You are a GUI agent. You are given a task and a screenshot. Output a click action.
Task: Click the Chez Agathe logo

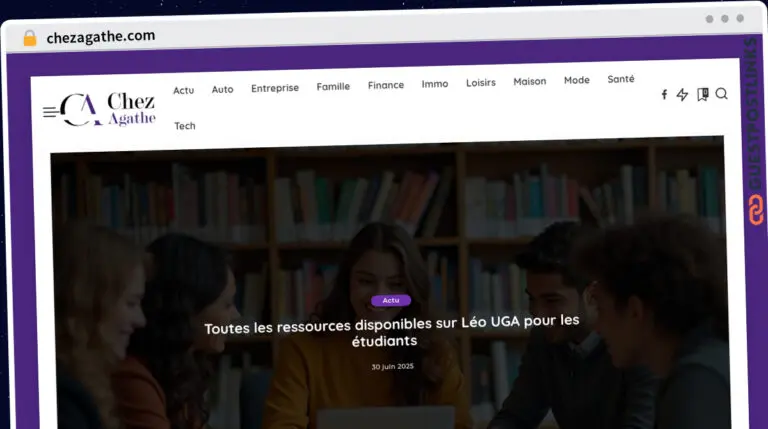pos(108,110)
